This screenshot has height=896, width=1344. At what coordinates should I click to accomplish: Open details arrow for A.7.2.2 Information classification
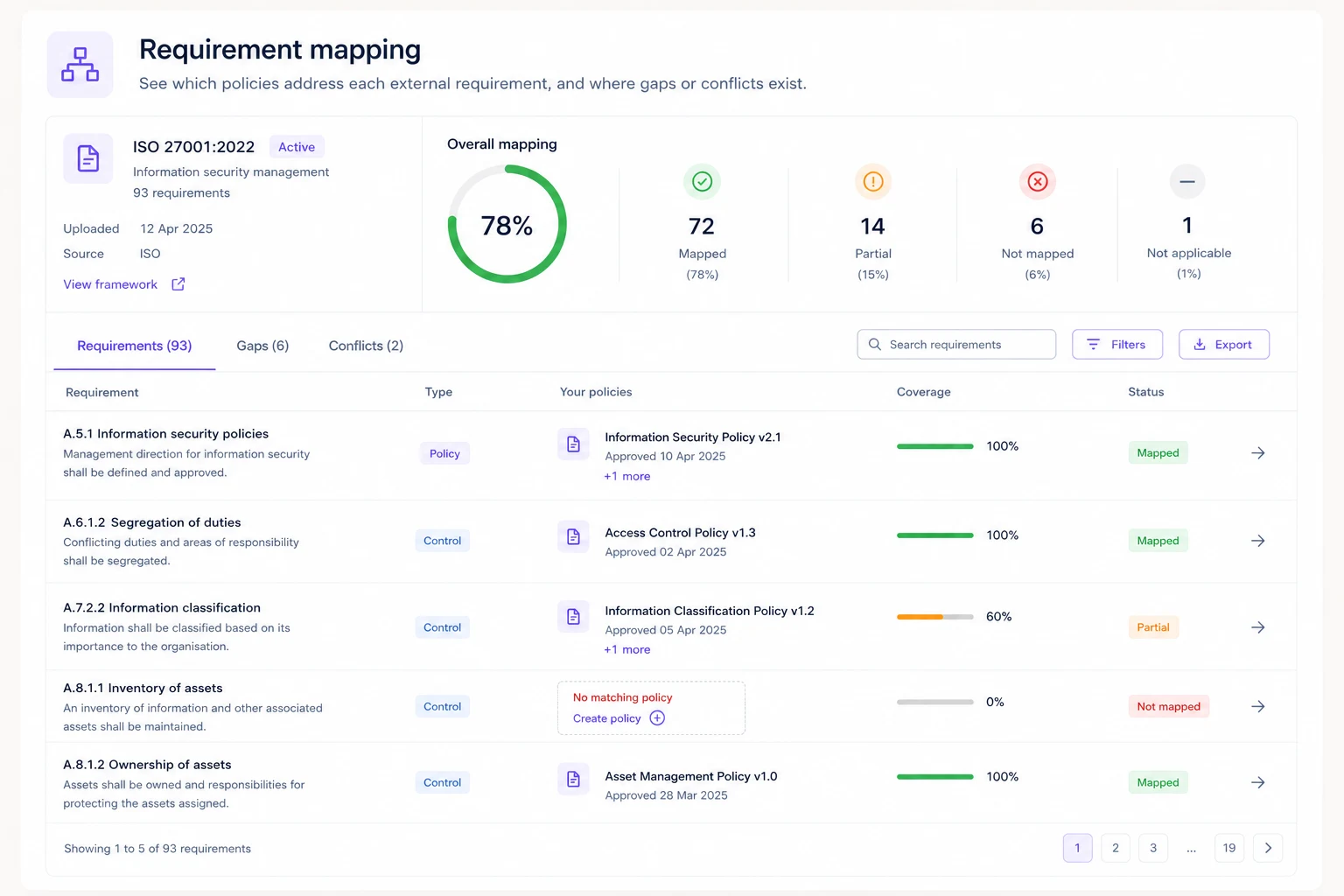[x=1258, y=627]
